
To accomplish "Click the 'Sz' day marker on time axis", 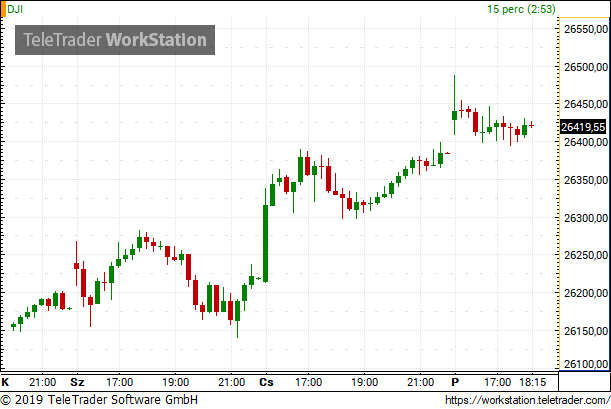I will coord(77,382).
